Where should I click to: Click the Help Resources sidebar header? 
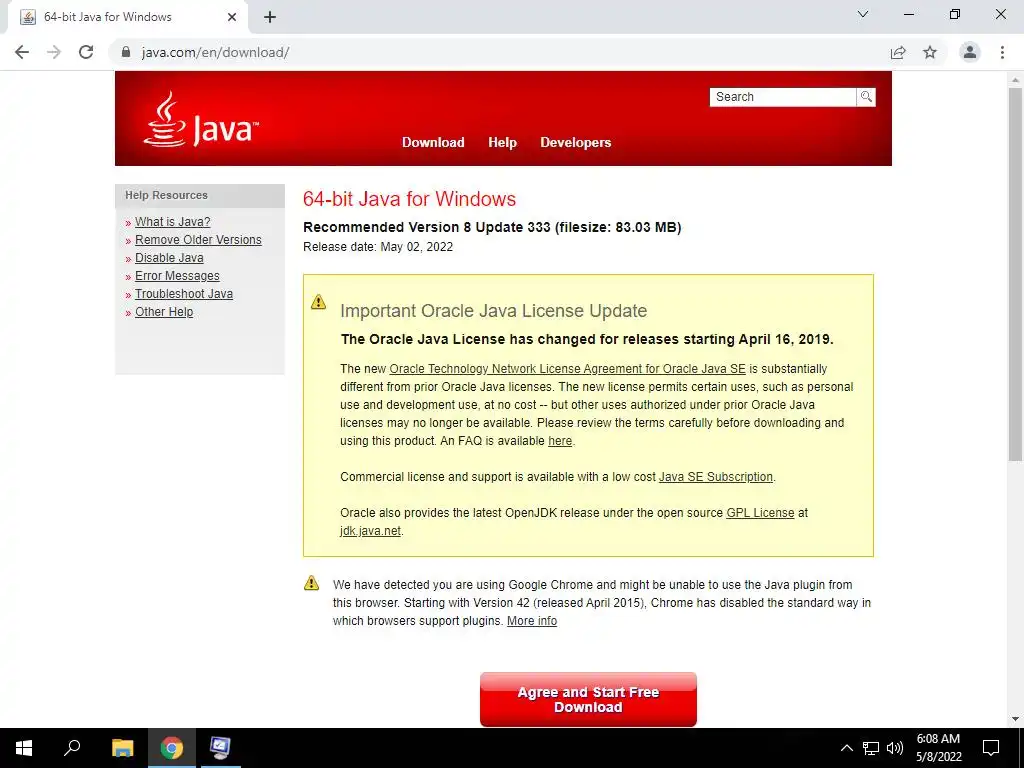(200, 195)
